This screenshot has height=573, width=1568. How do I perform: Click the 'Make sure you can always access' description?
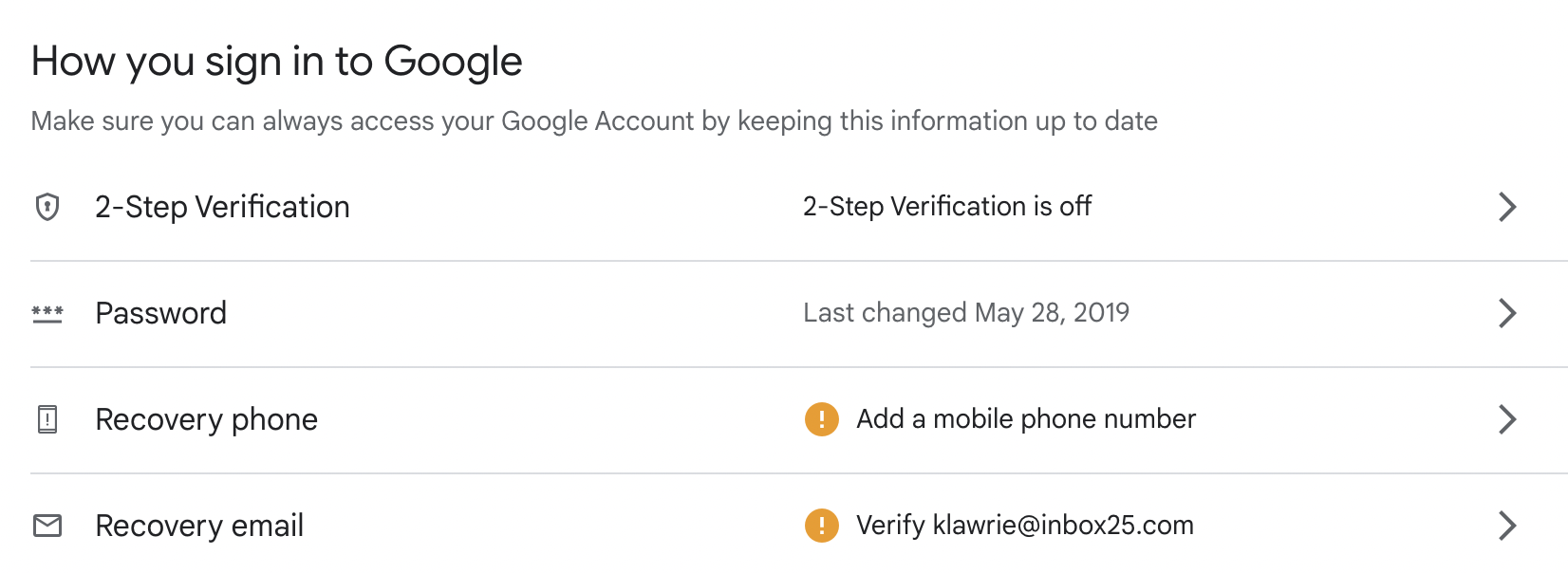[x=594, y=121]
